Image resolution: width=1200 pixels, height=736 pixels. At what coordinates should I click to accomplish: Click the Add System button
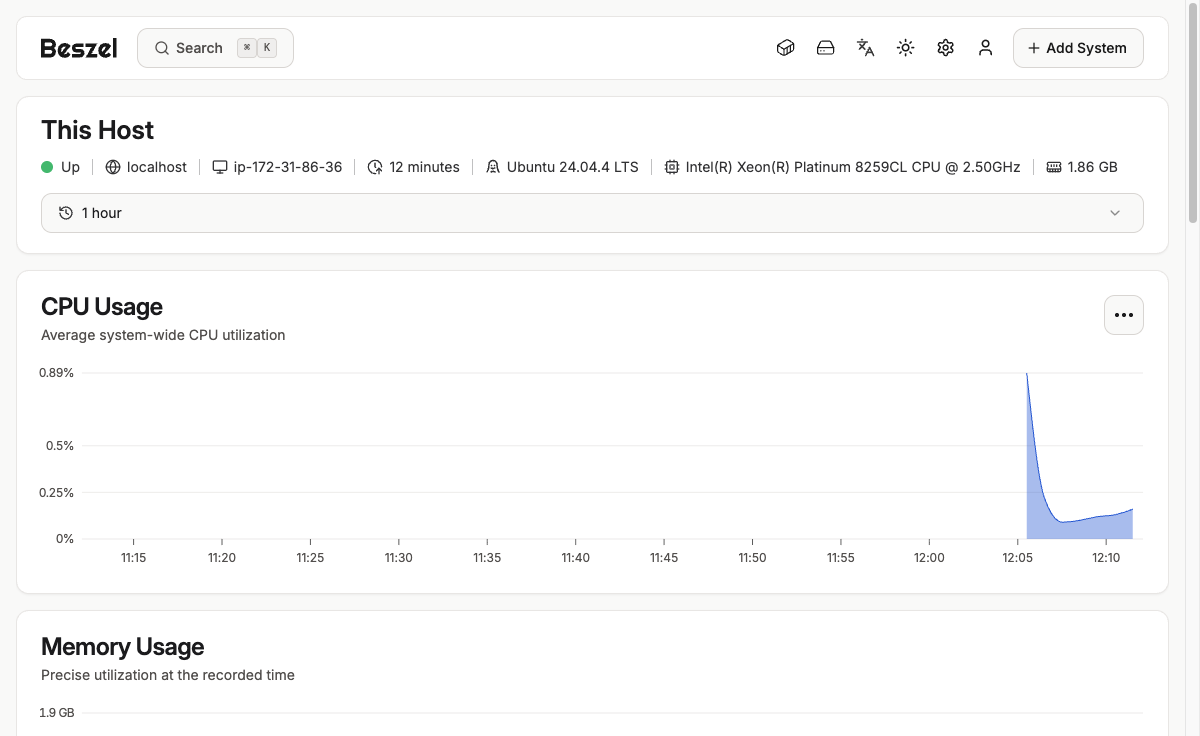coord(1078,48)
